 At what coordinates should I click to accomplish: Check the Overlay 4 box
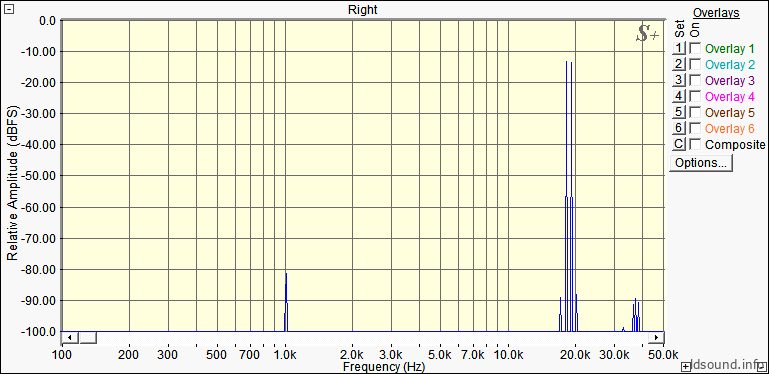click(695, 97)
